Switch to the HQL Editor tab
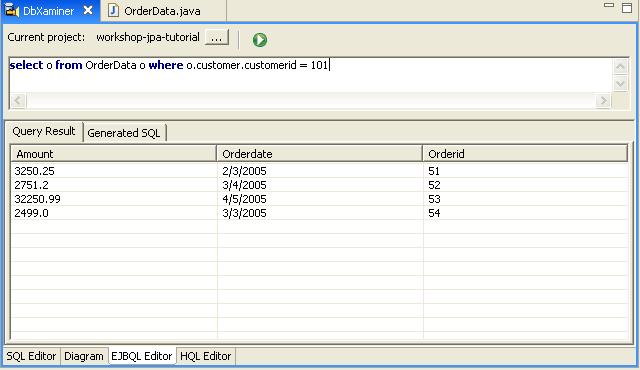The width and height of the screenshot is (640, 370). [206, 356]
